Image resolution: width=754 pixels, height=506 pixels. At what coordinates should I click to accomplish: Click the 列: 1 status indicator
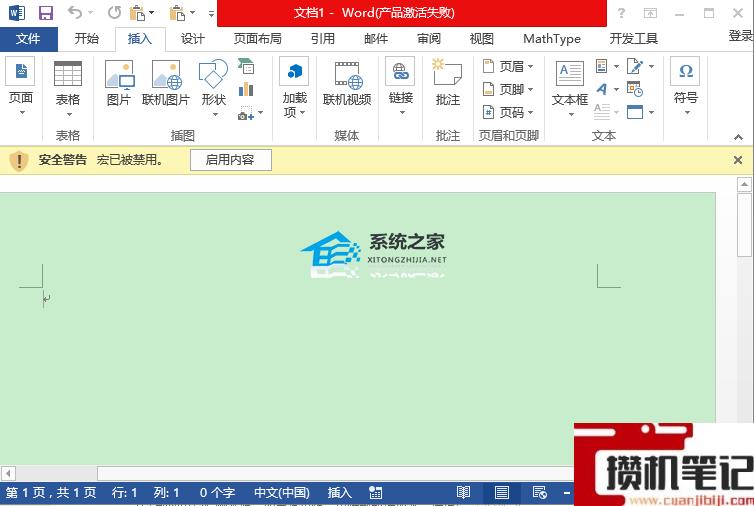tap(166, 493)
